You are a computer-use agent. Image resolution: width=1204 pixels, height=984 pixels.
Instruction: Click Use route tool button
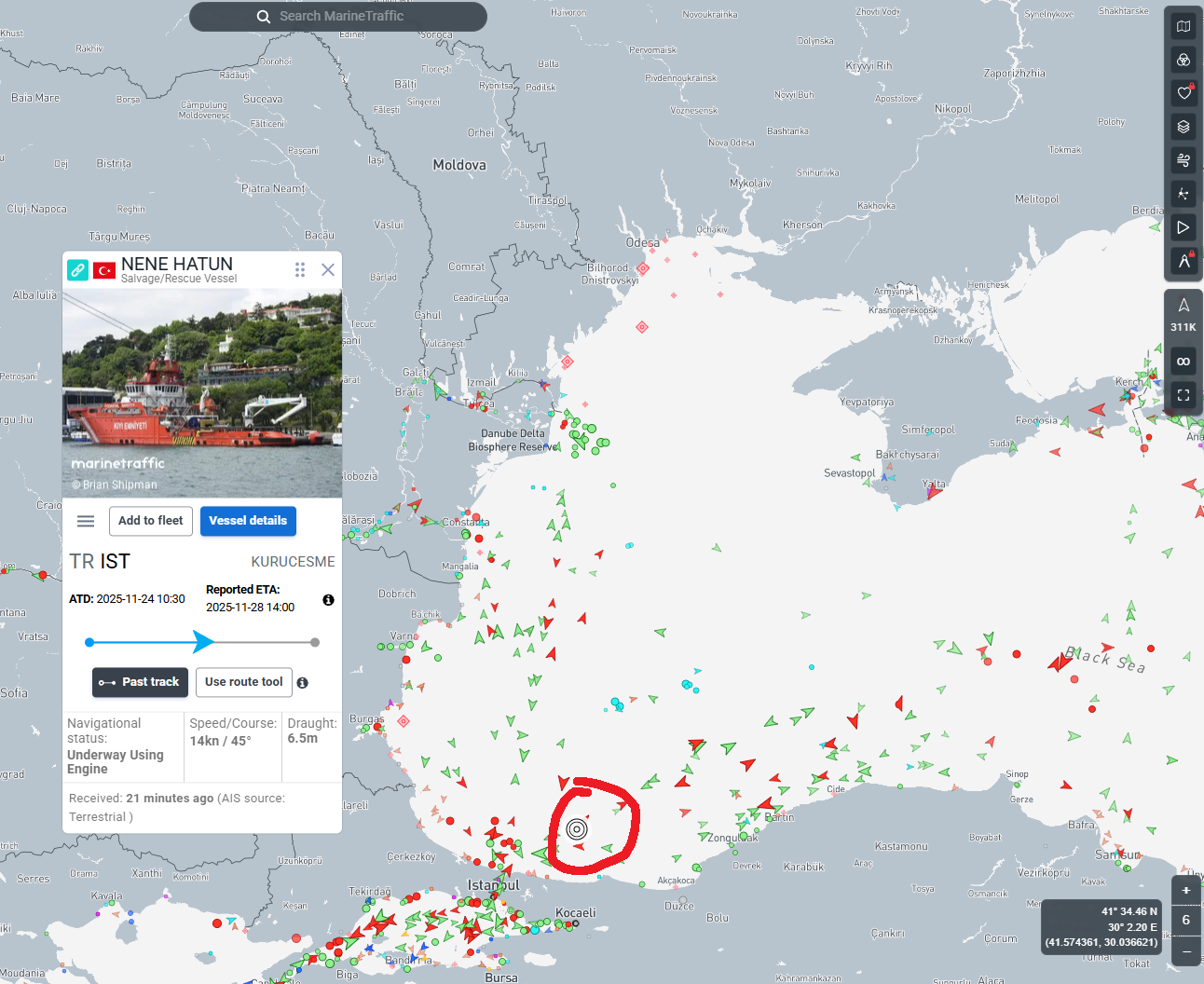coord(244,682)
